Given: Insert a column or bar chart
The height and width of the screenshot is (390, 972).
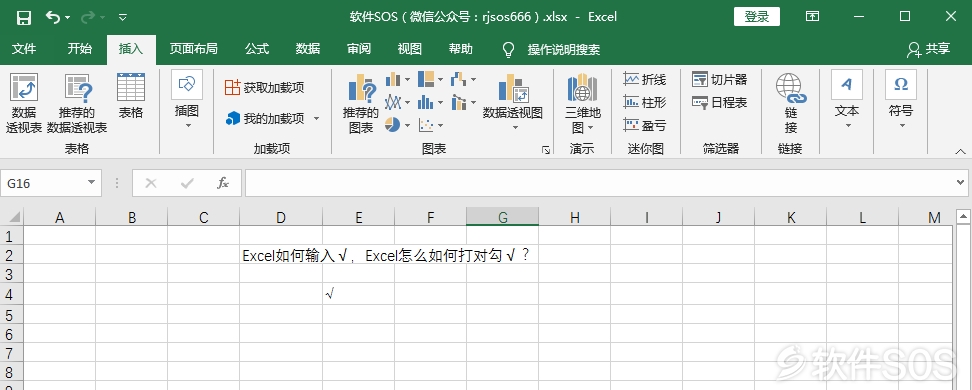Looking at the screenshot, I should point(397,79).
